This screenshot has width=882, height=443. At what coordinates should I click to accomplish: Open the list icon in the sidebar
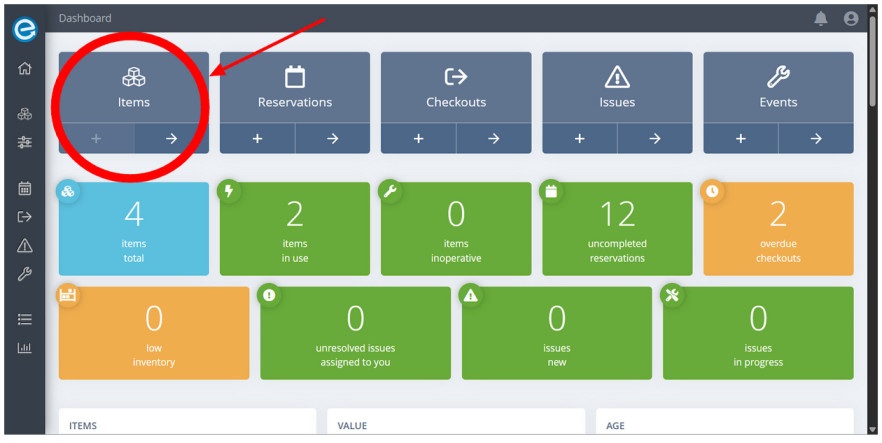point(24,319)
